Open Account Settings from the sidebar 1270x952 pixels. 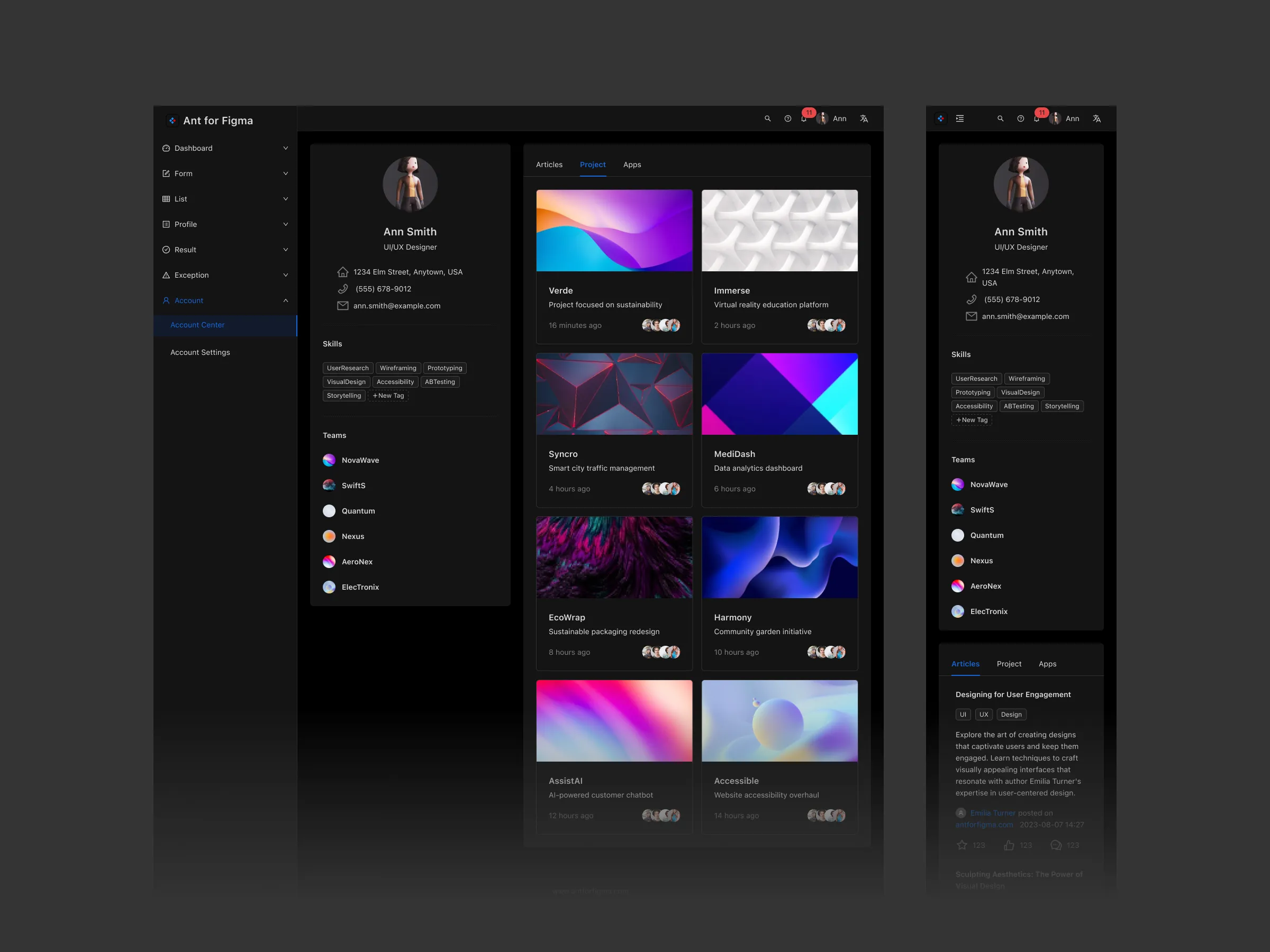coord(200,352)
